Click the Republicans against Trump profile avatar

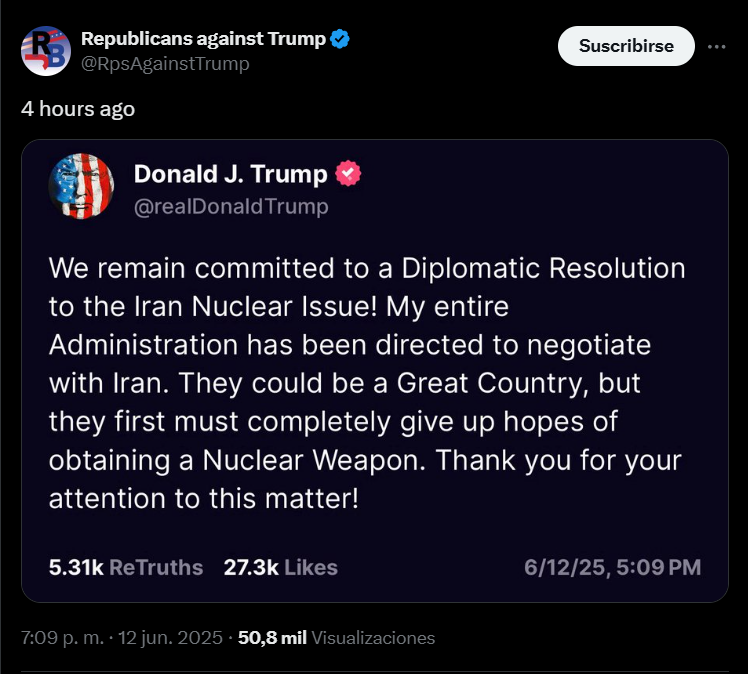[45, 51]
